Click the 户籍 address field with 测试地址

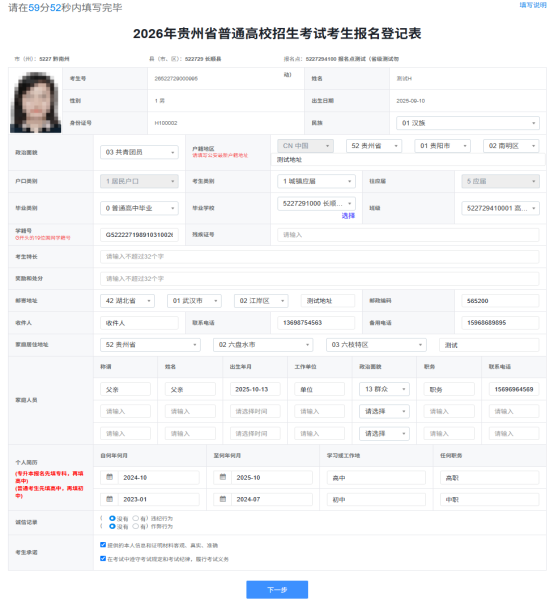[408, 160]
